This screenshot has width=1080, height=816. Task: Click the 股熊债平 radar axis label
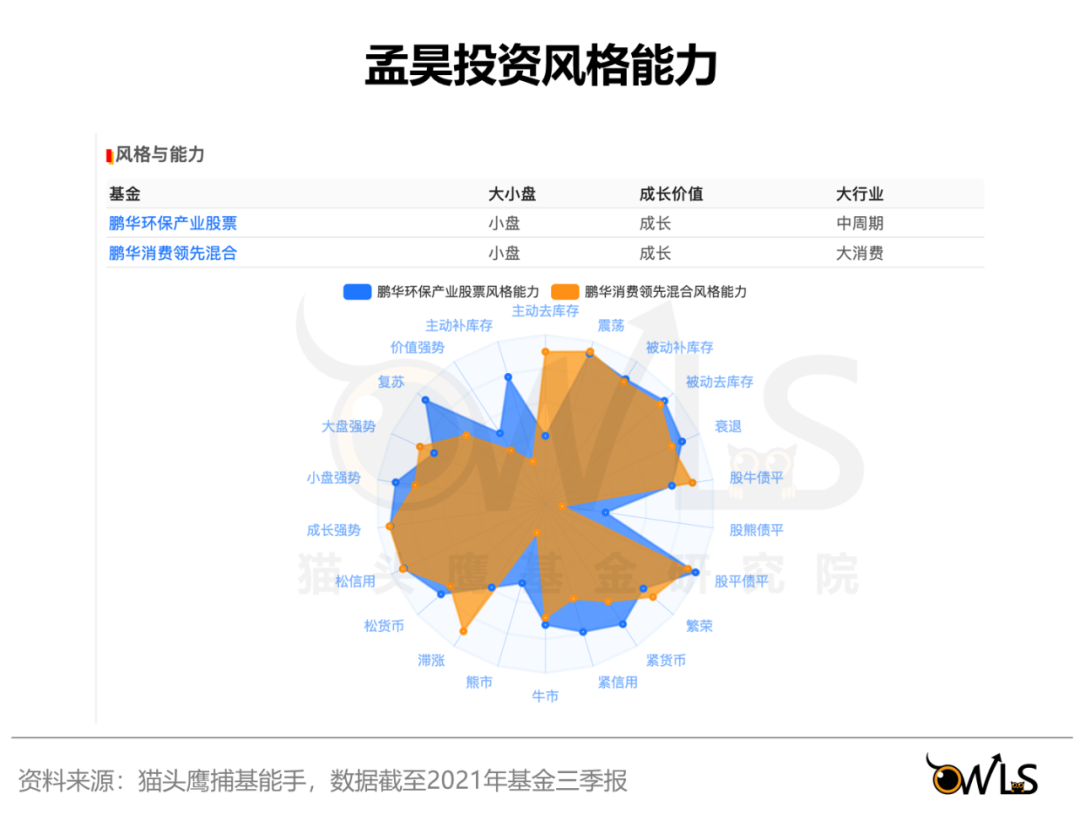click(756, 530)
